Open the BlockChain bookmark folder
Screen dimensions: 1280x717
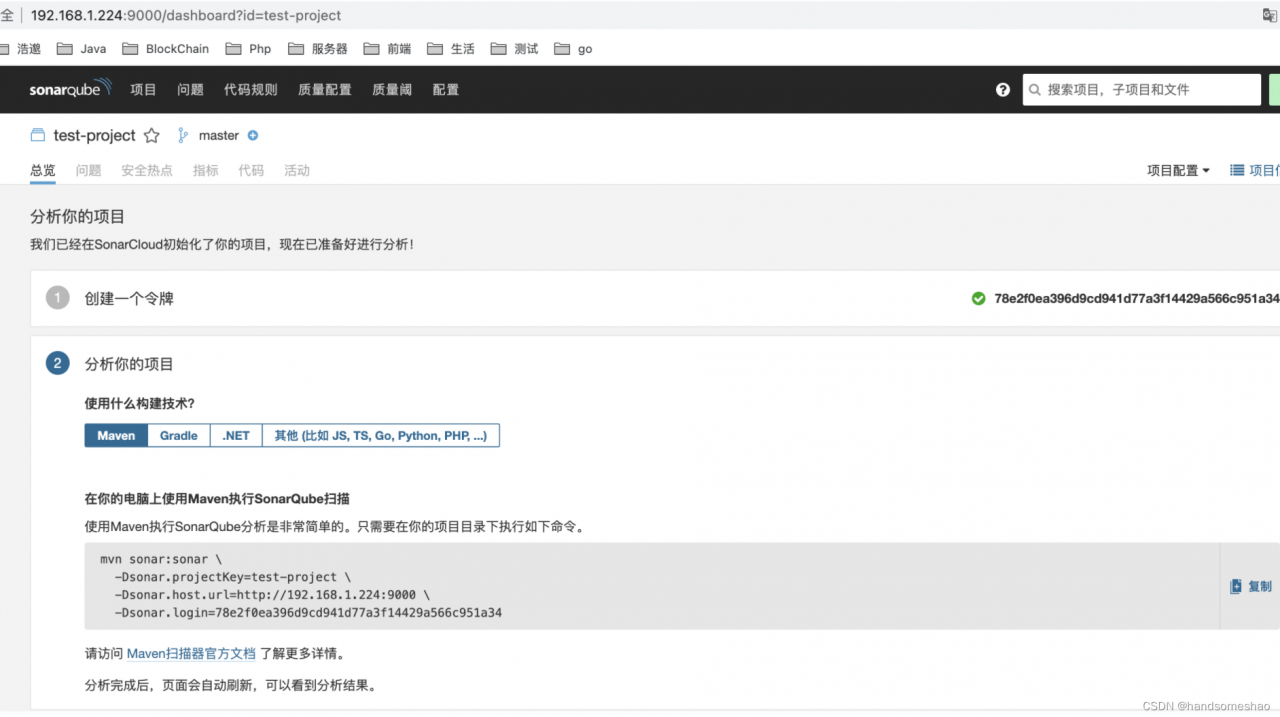pyautogui.click(x=166, y=48)
